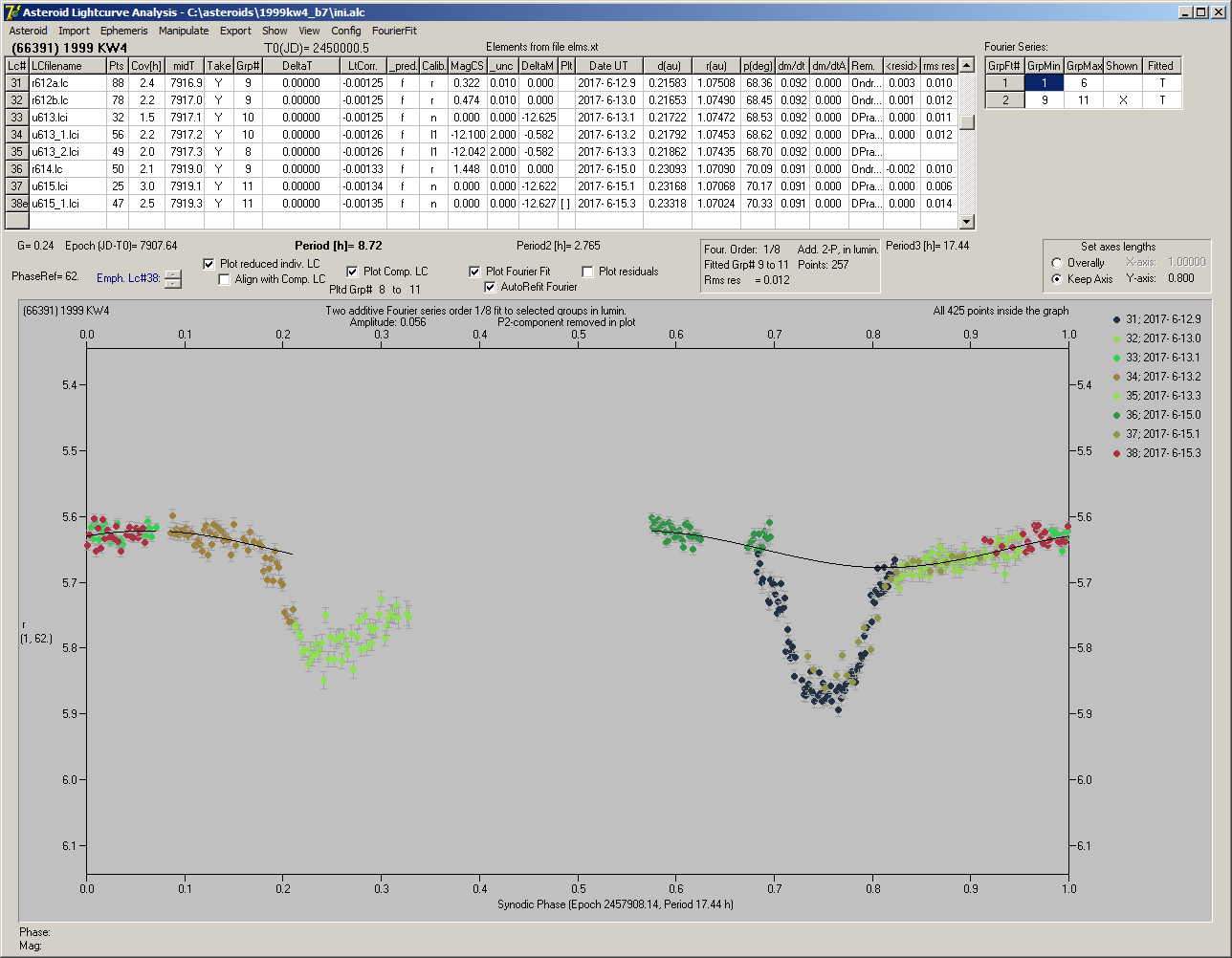The width and height of the screenshot is (1232, 958).
Task: Toggle Plot reduced indiv. LC checkbox
Action: click(209, 264)
